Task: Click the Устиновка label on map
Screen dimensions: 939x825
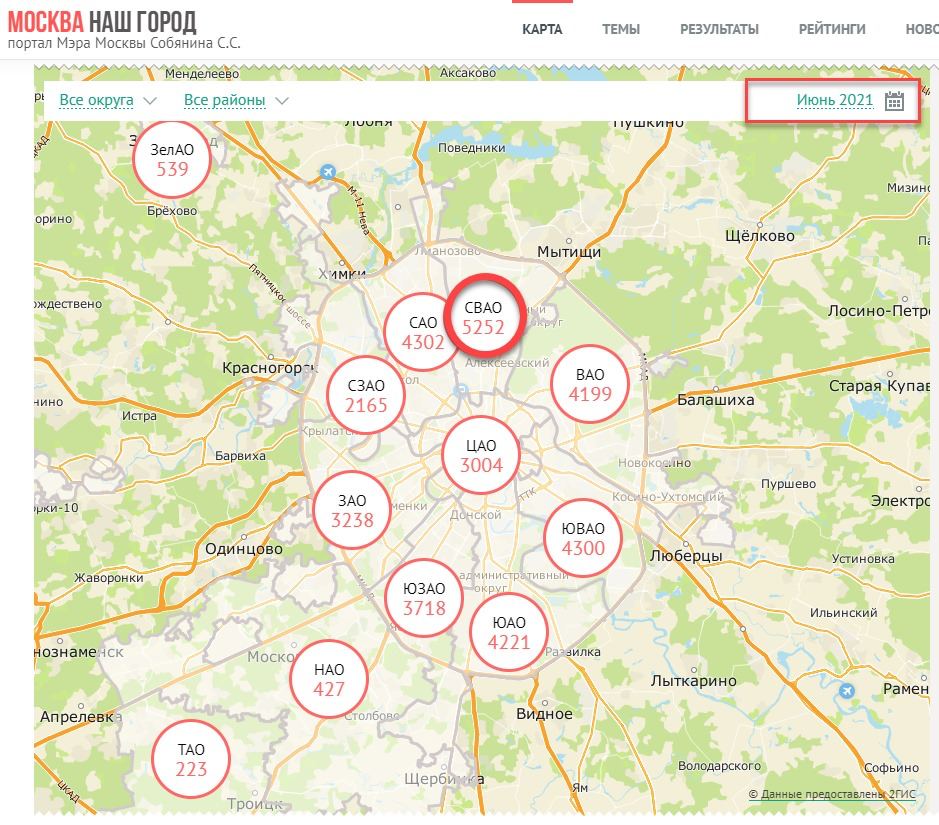Action: pyautogui.click(x=863, y=559)
